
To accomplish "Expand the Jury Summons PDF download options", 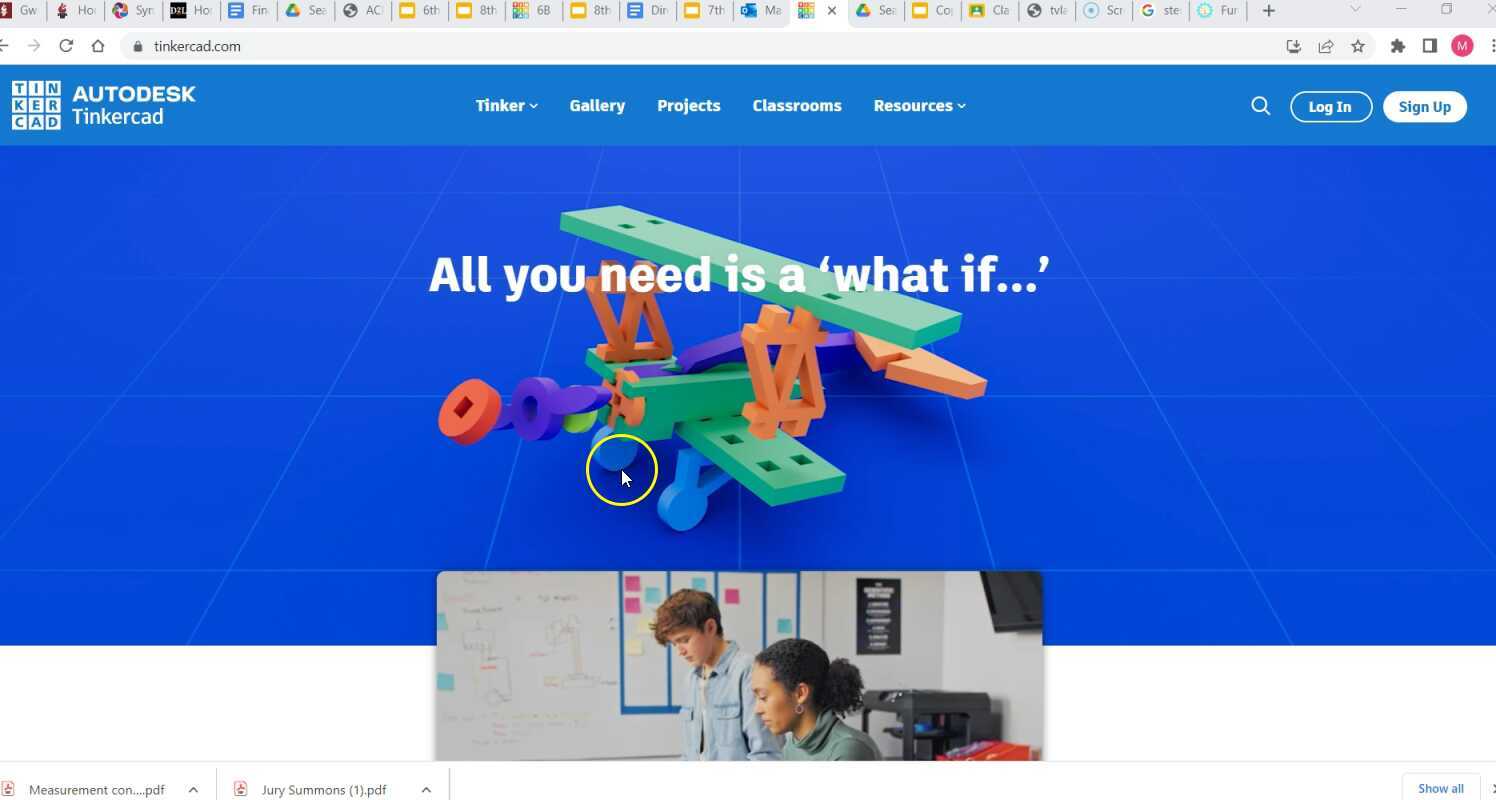I will [x=426, y=788].
